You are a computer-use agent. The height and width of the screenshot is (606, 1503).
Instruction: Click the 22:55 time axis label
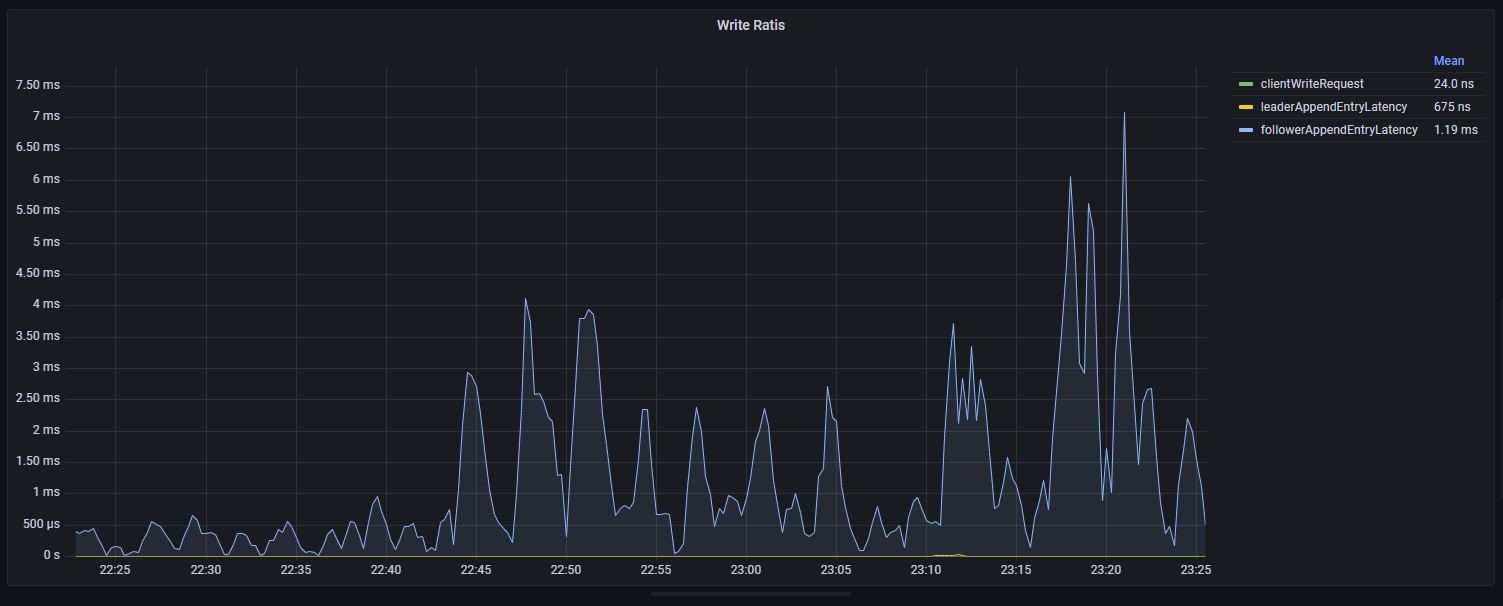[655, 570]
